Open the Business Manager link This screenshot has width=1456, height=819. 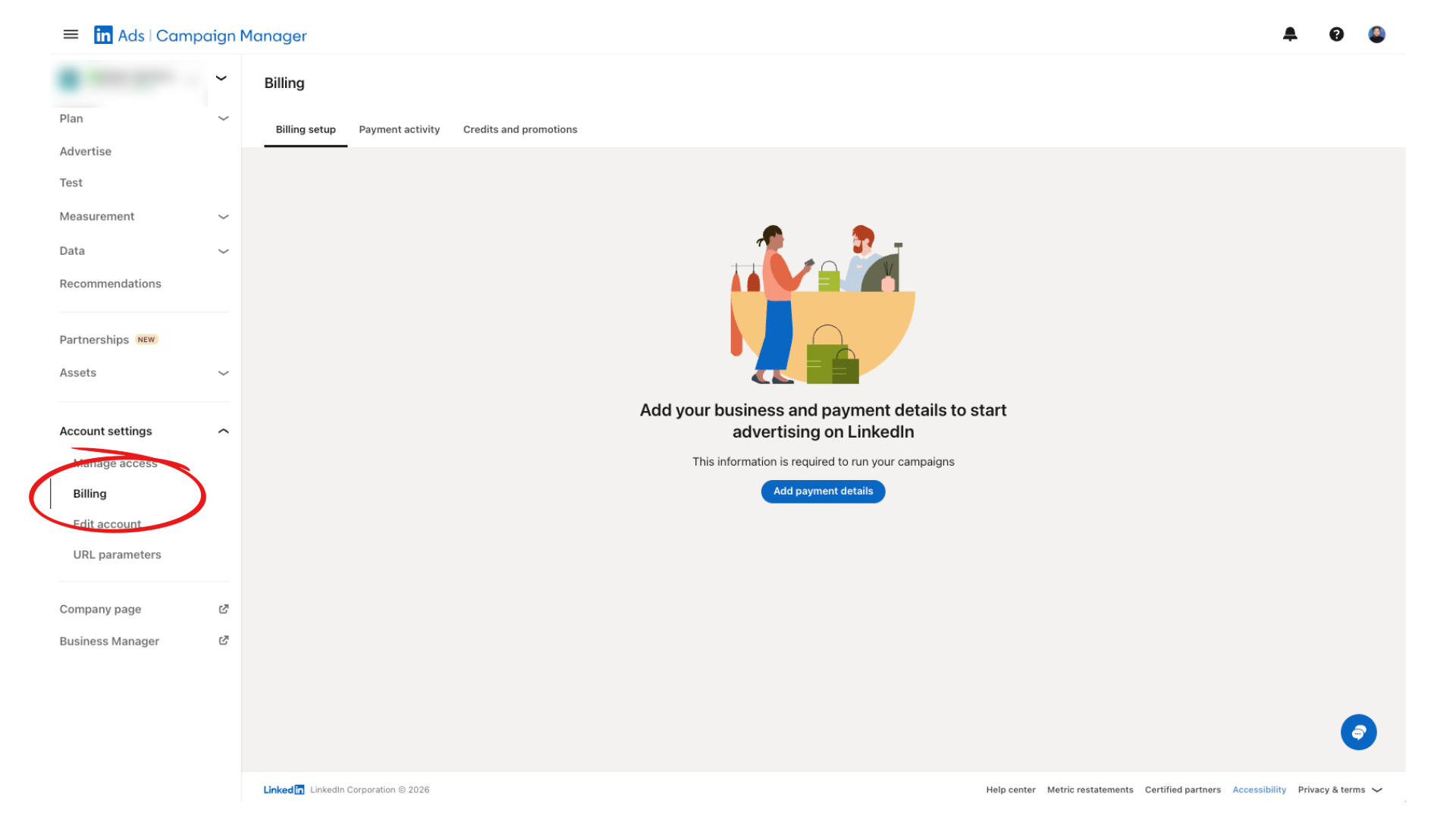click(x=109, y=641)
